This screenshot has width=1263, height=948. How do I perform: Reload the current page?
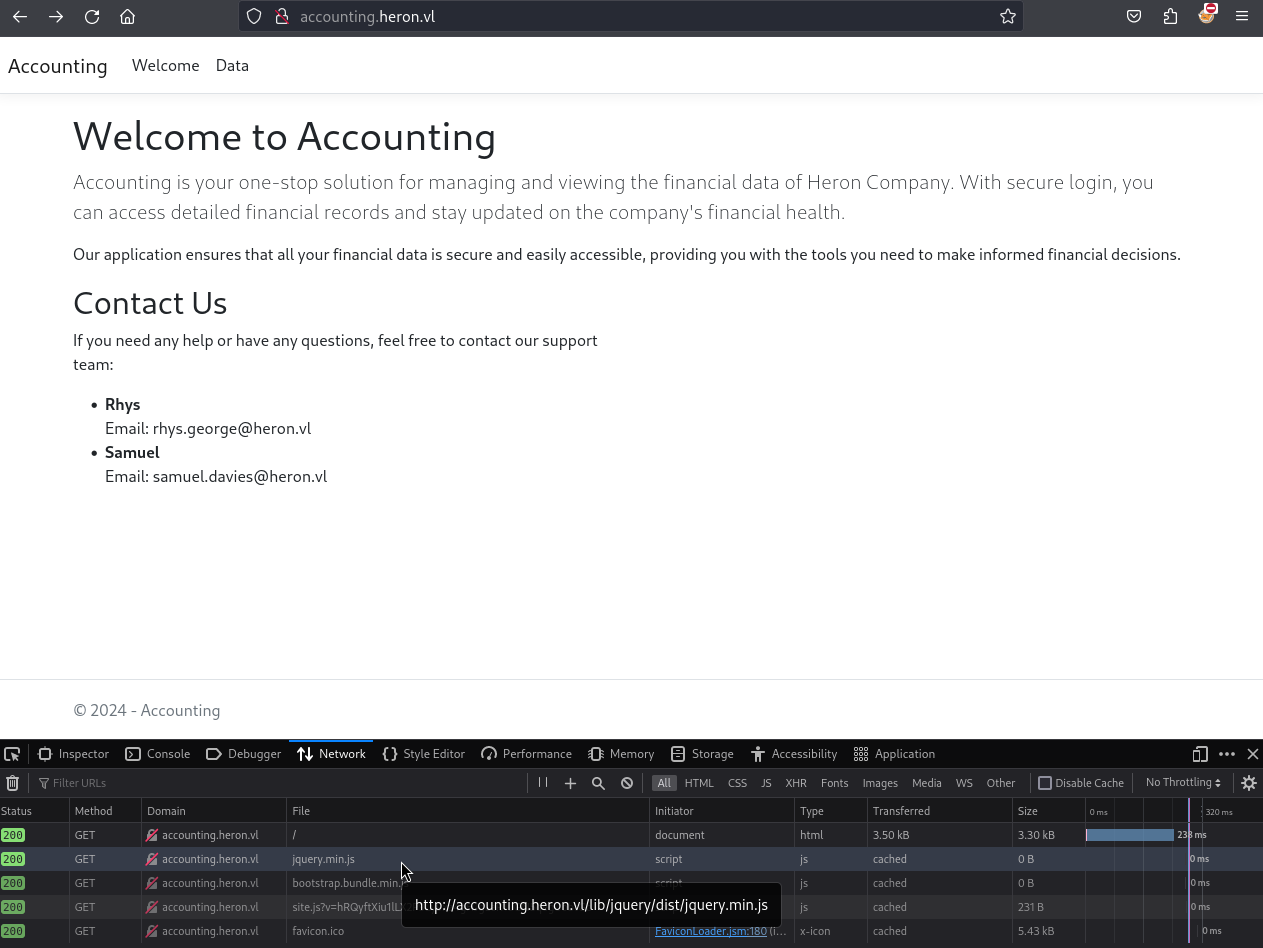[92, 16]
